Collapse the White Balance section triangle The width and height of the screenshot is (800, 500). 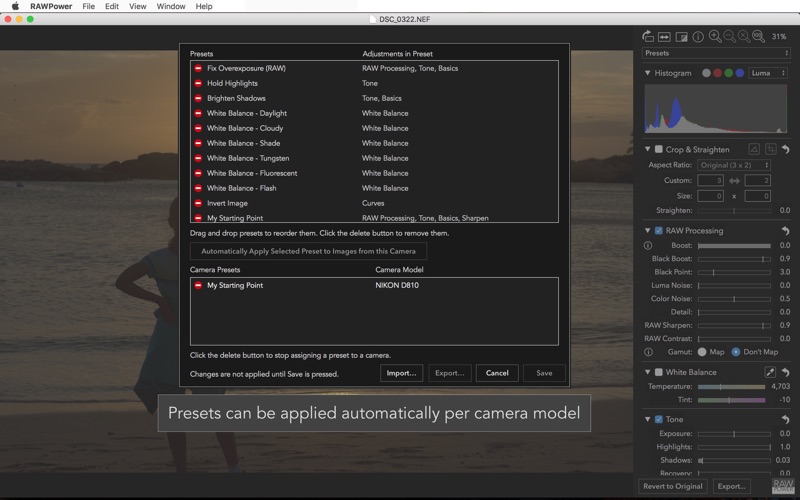point(647,372)
